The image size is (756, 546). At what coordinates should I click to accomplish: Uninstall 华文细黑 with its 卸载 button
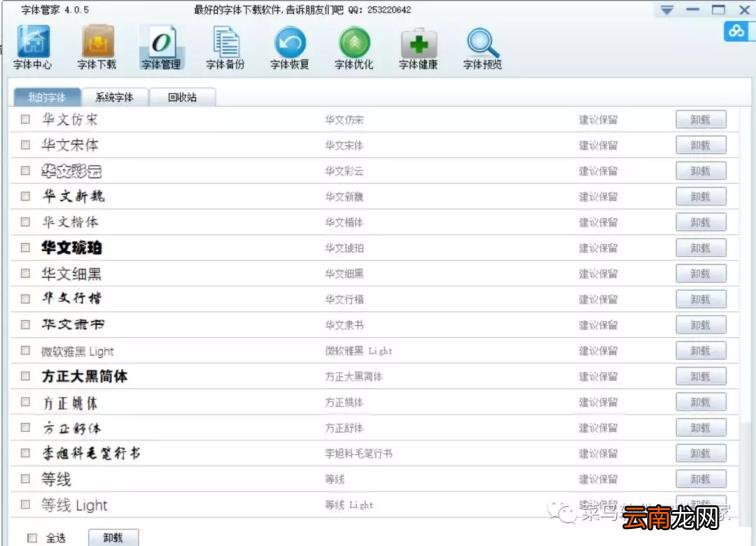click(701, 273)
